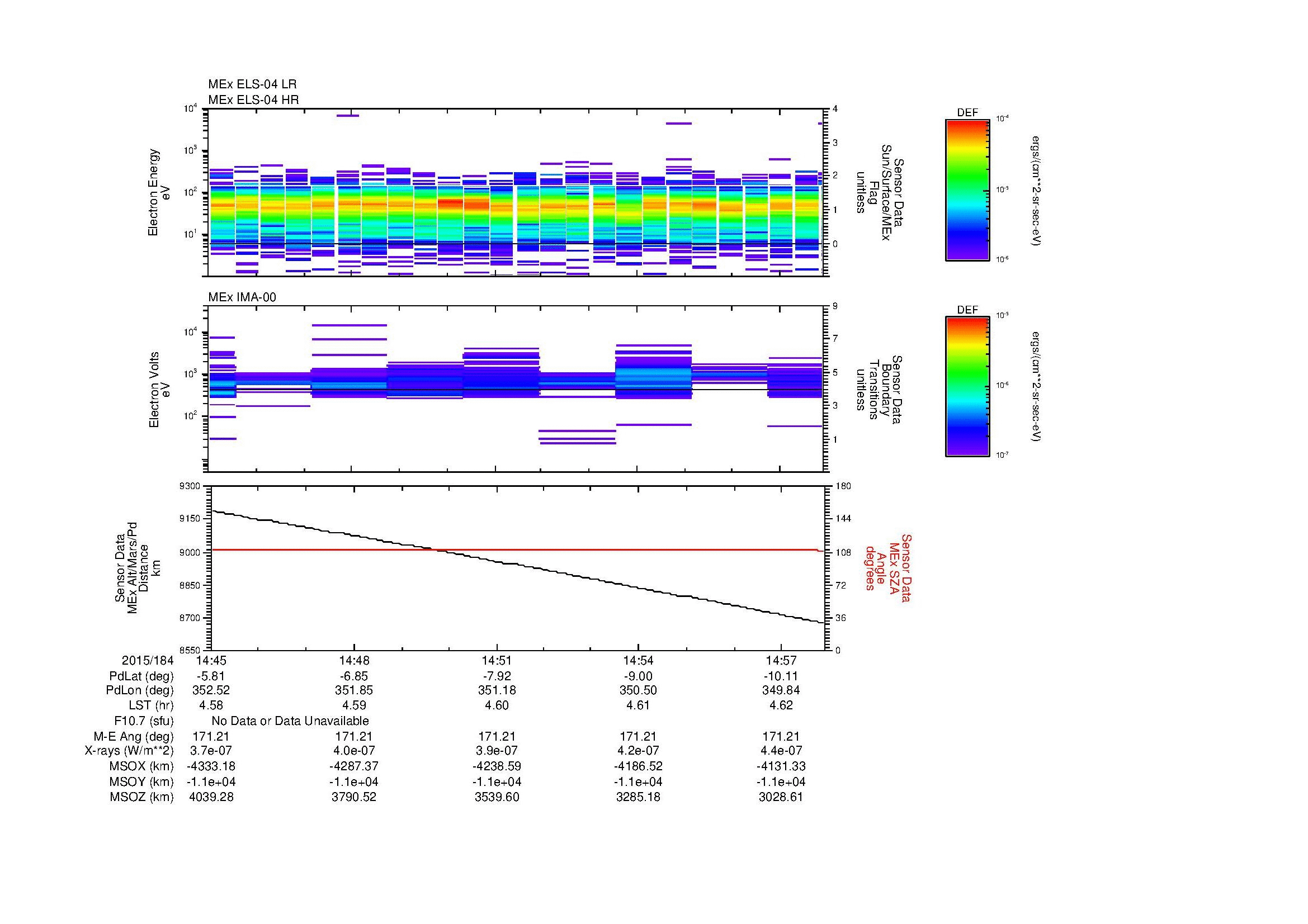Click the 'Boundary Transitions unitless' axis label

pyautogui.click(x=879, y=390)
